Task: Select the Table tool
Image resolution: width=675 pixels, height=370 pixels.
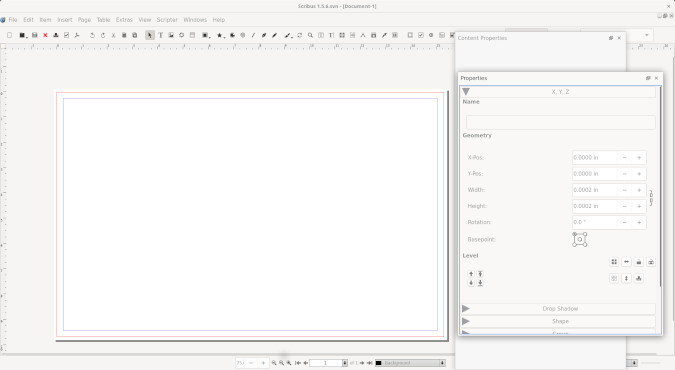Action: pos(192,35)
